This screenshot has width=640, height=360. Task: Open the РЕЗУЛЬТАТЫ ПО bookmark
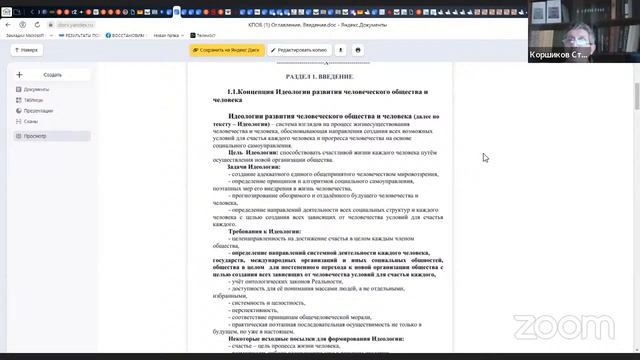[x=79, y=36]
